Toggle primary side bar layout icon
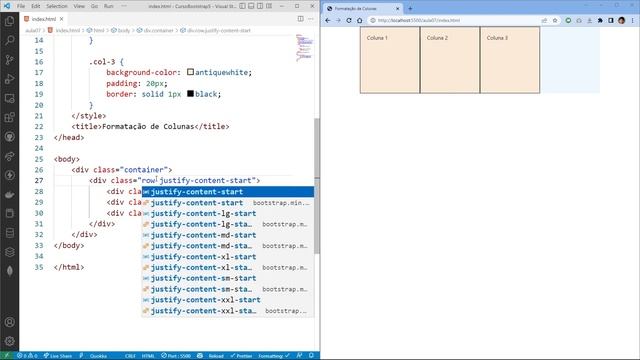 pos(242,6)
